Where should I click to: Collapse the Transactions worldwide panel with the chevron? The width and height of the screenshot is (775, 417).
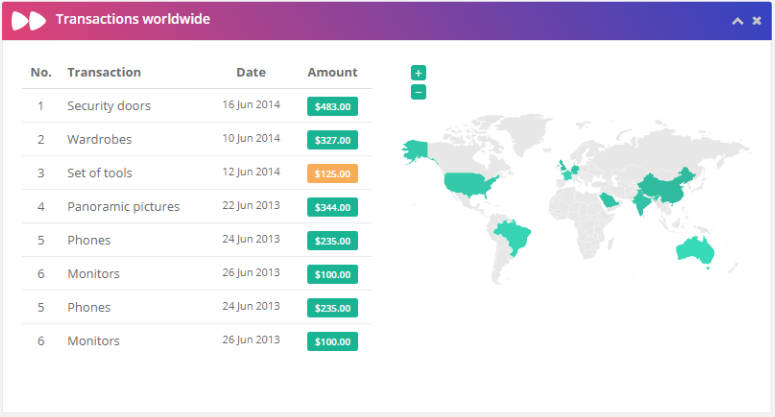pos(737,21)
